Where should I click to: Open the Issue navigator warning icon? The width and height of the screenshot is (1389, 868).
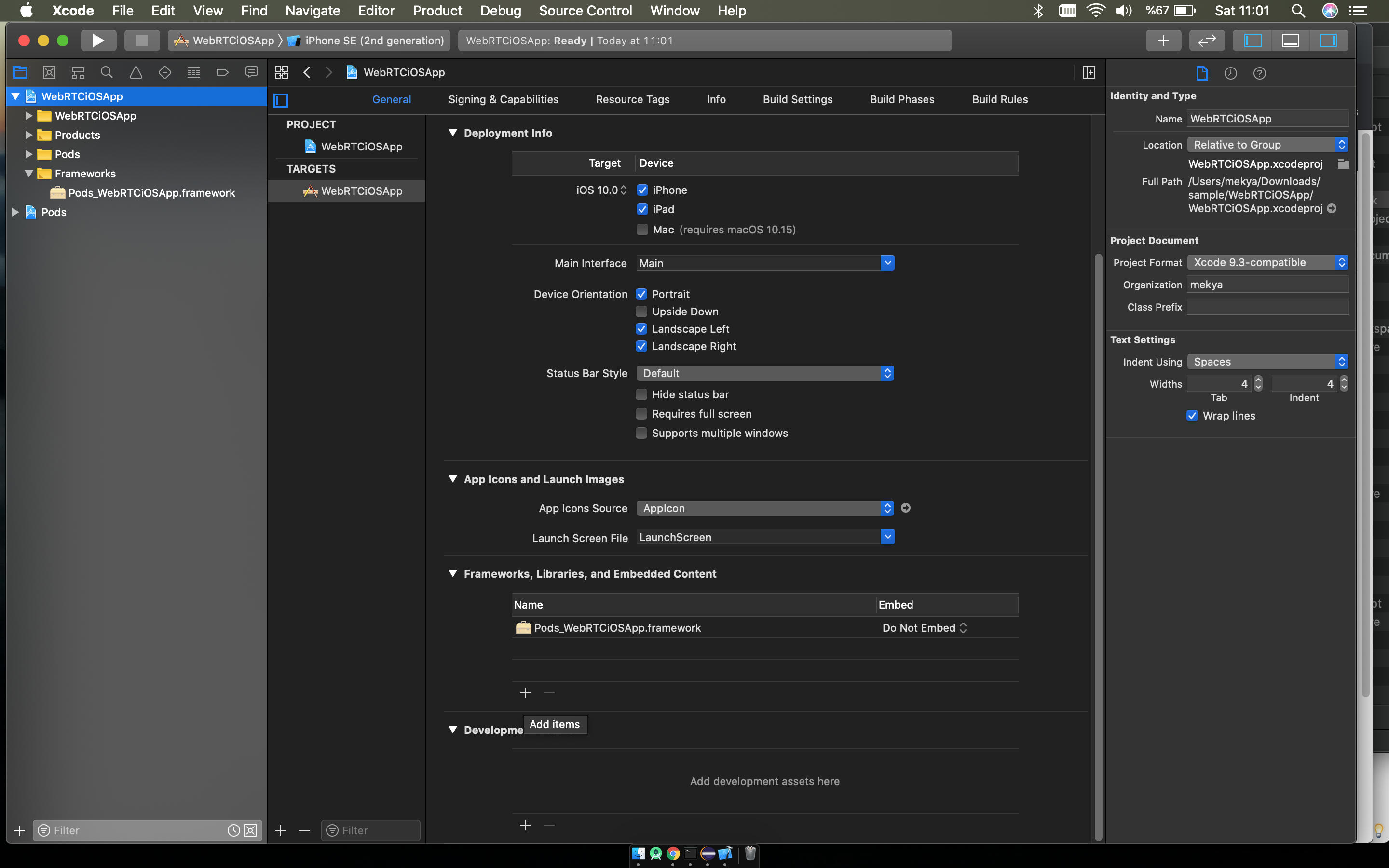[136, 72]
